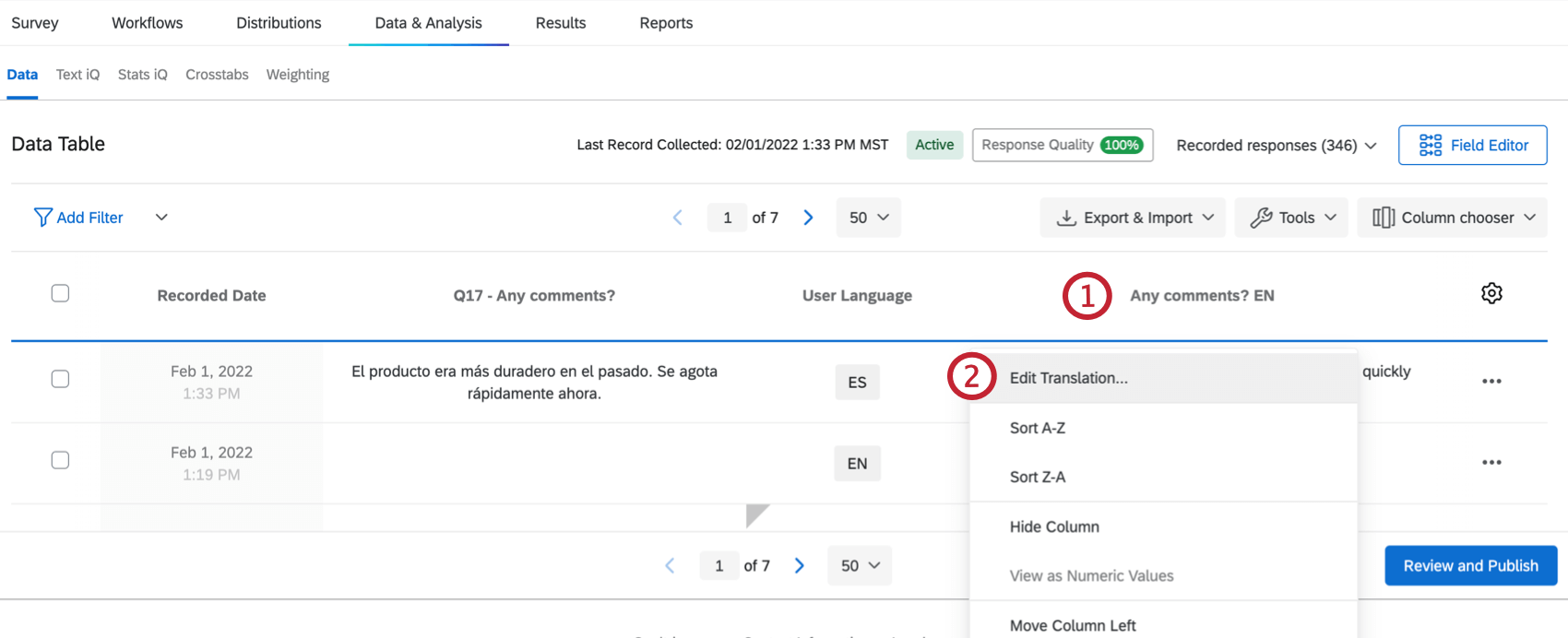
Task: Open the Tools dropdown
Action: pyautogui.click(x=1291, y=218)
